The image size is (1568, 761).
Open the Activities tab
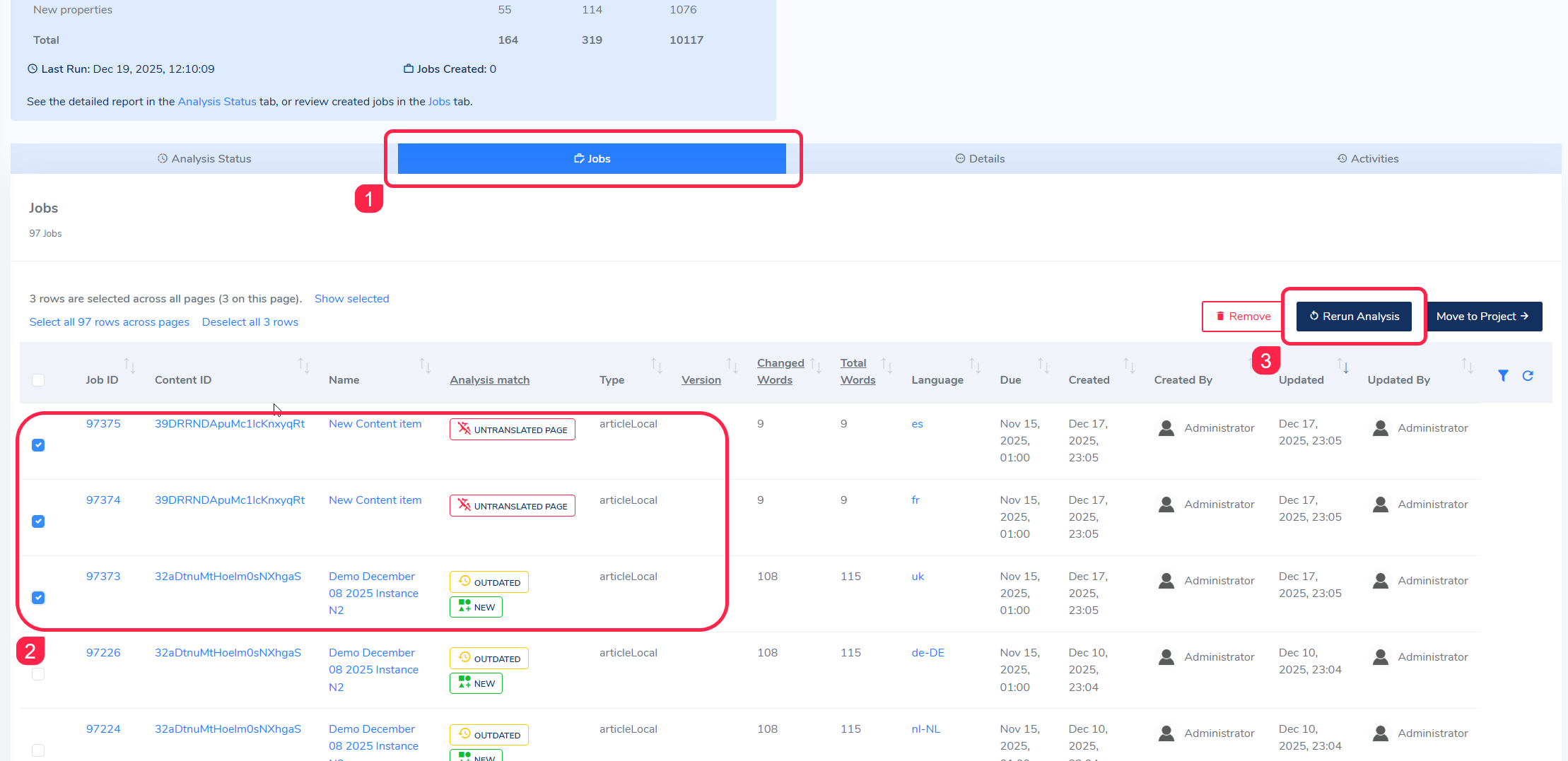coord(1367,159)
